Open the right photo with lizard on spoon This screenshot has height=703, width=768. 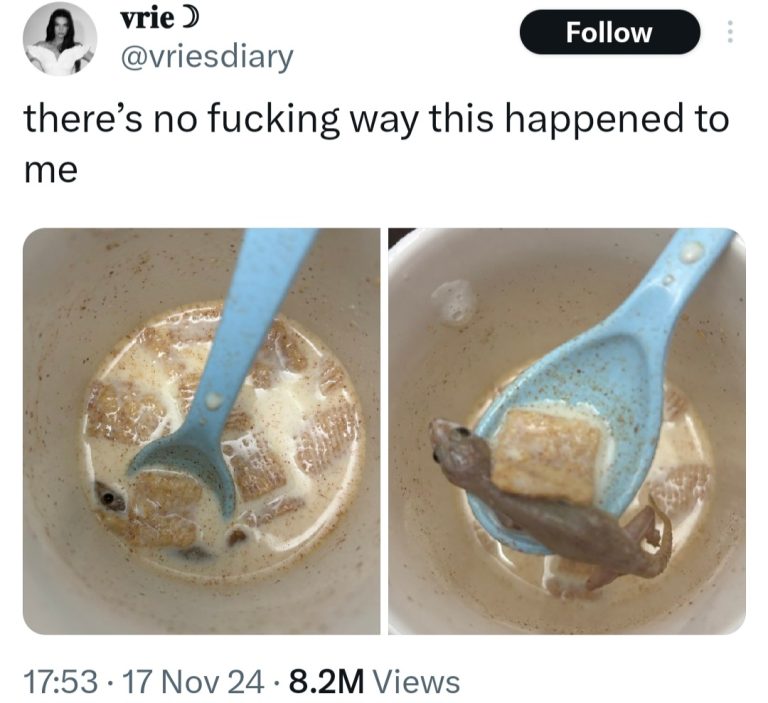coord(567,431)
